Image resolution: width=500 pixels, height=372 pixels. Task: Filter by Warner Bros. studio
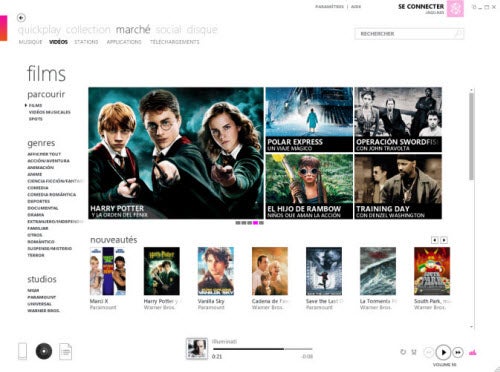[43, 311]
